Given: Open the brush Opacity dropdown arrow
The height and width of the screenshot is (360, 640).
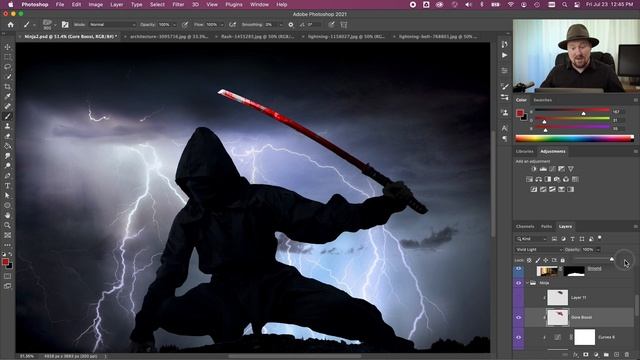Looking at the screenshot, I should (x=175, y=24).
